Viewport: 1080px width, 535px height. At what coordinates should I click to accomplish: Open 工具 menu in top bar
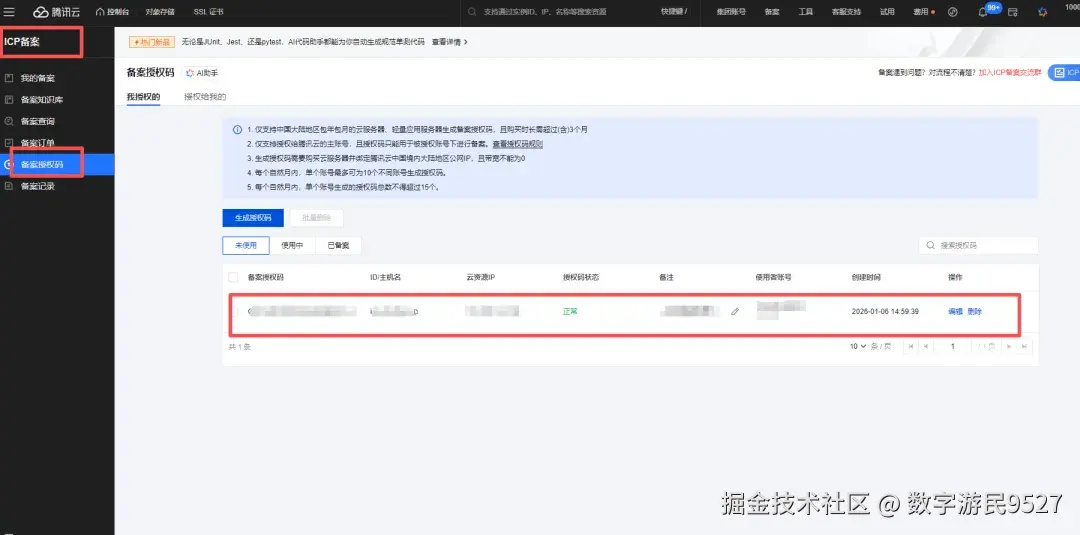[x=806, y=12]
